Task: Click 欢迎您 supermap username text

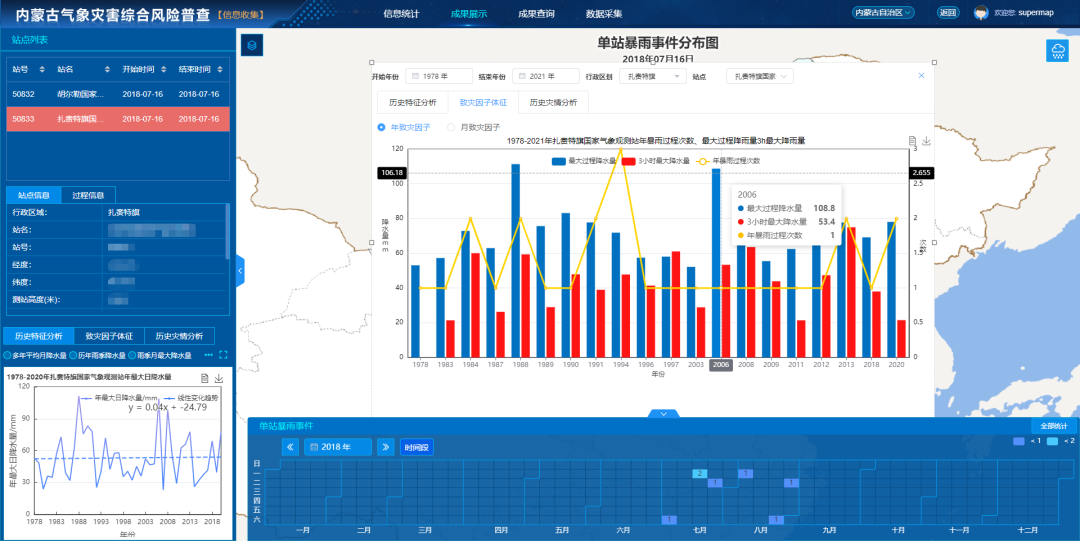Action: 1024,13
